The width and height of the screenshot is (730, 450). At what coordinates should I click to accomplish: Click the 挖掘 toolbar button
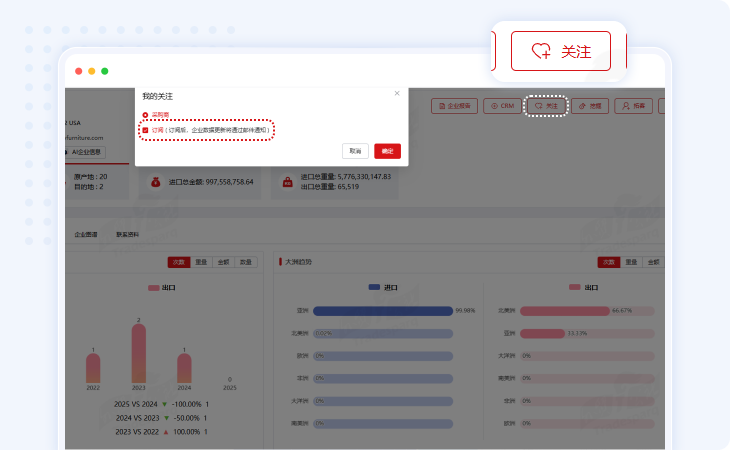pyautogui.click(x=590, y=104)
